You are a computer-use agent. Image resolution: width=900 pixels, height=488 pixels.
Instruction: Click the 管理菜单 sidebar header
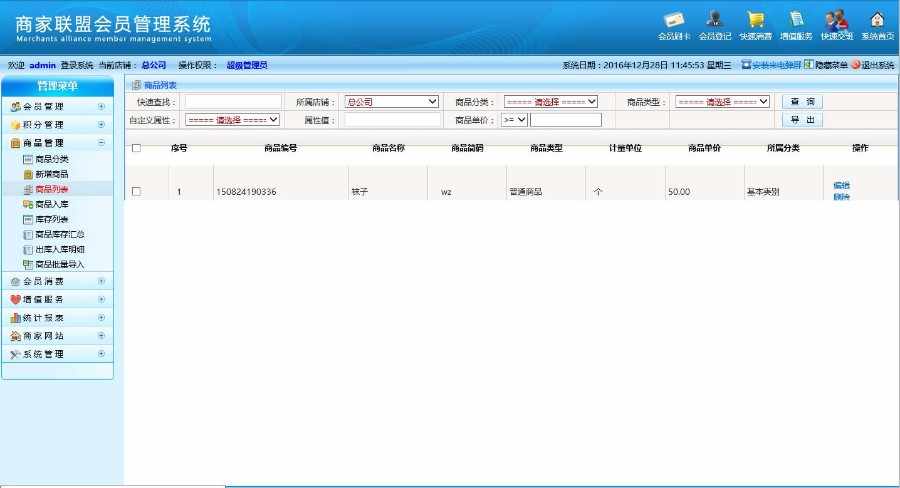coord(57,86)
